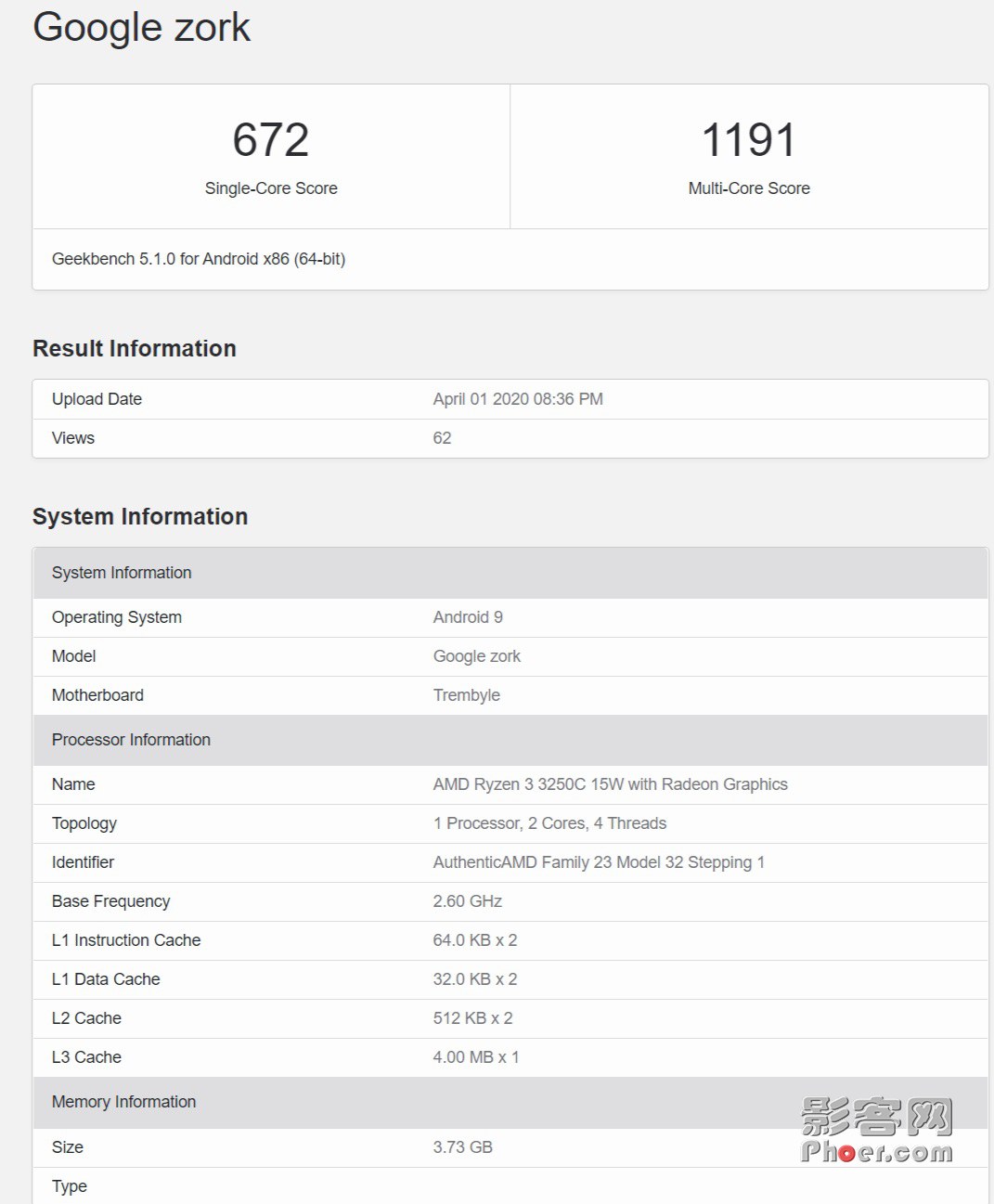Click the 'Multi-Core Score' label
This screenshot has width=994, height=1204.
tap(749, 188)
